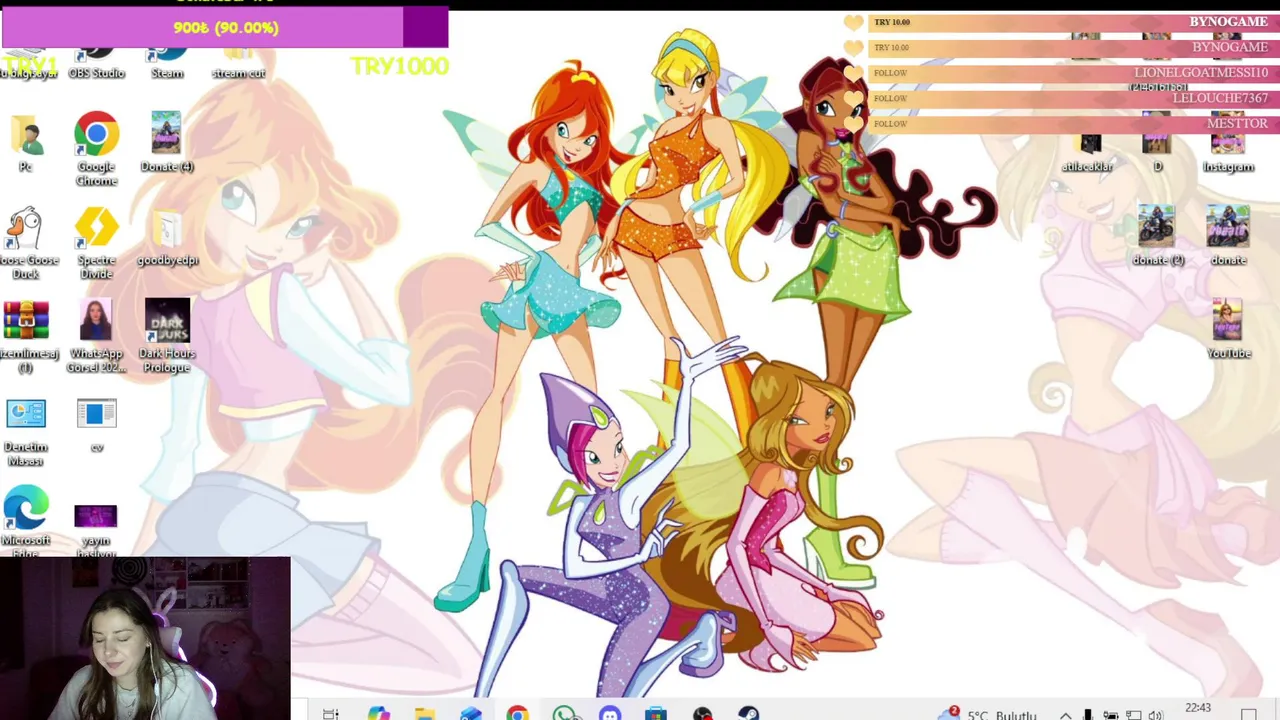This screenshot has height=720, width=1280.
Task: Open the weather widget showing 5°C Bulutlu
Action: (x=990, y=714)
